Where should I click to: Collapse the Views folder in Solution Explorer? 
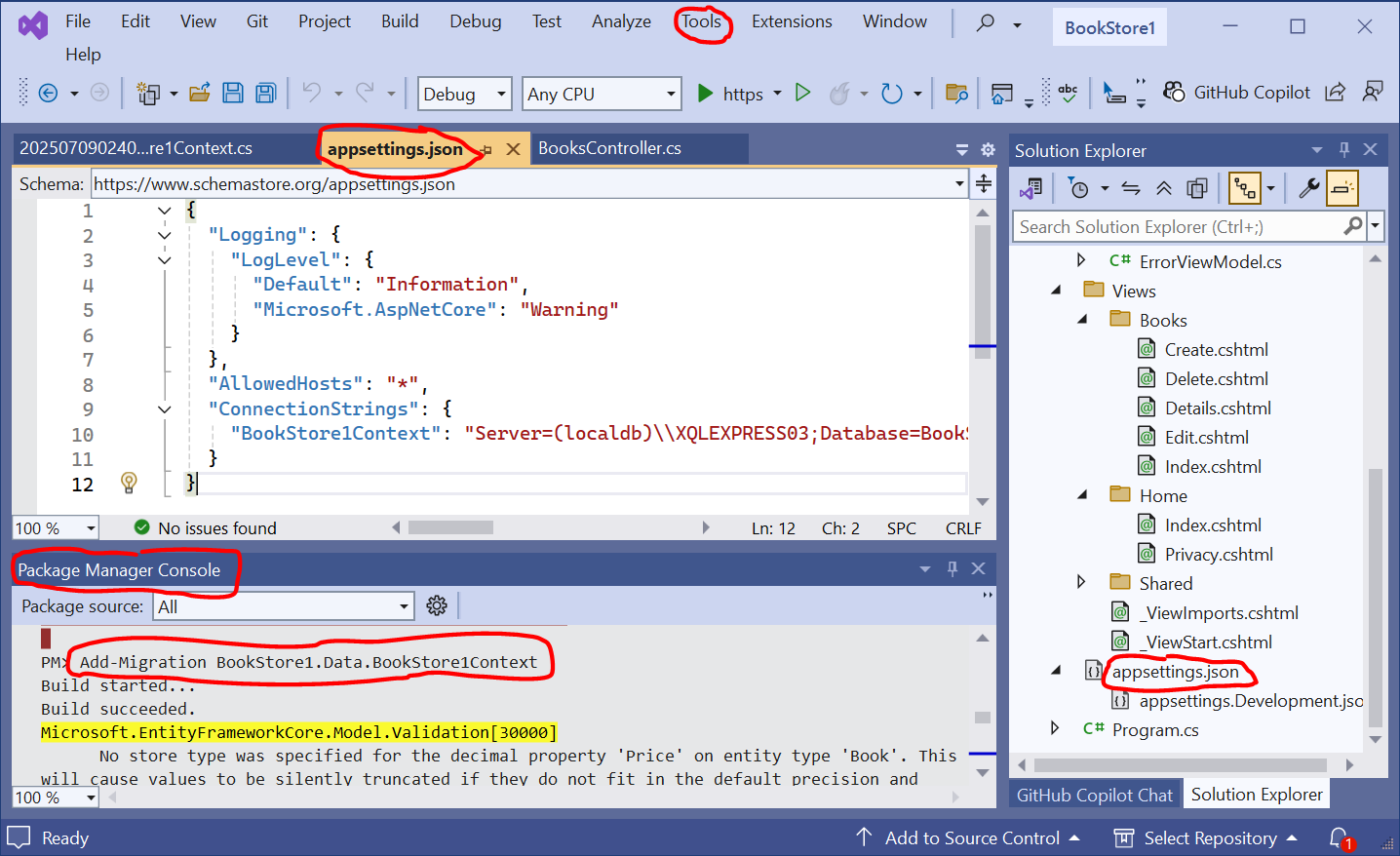[x=1056, y=291]
